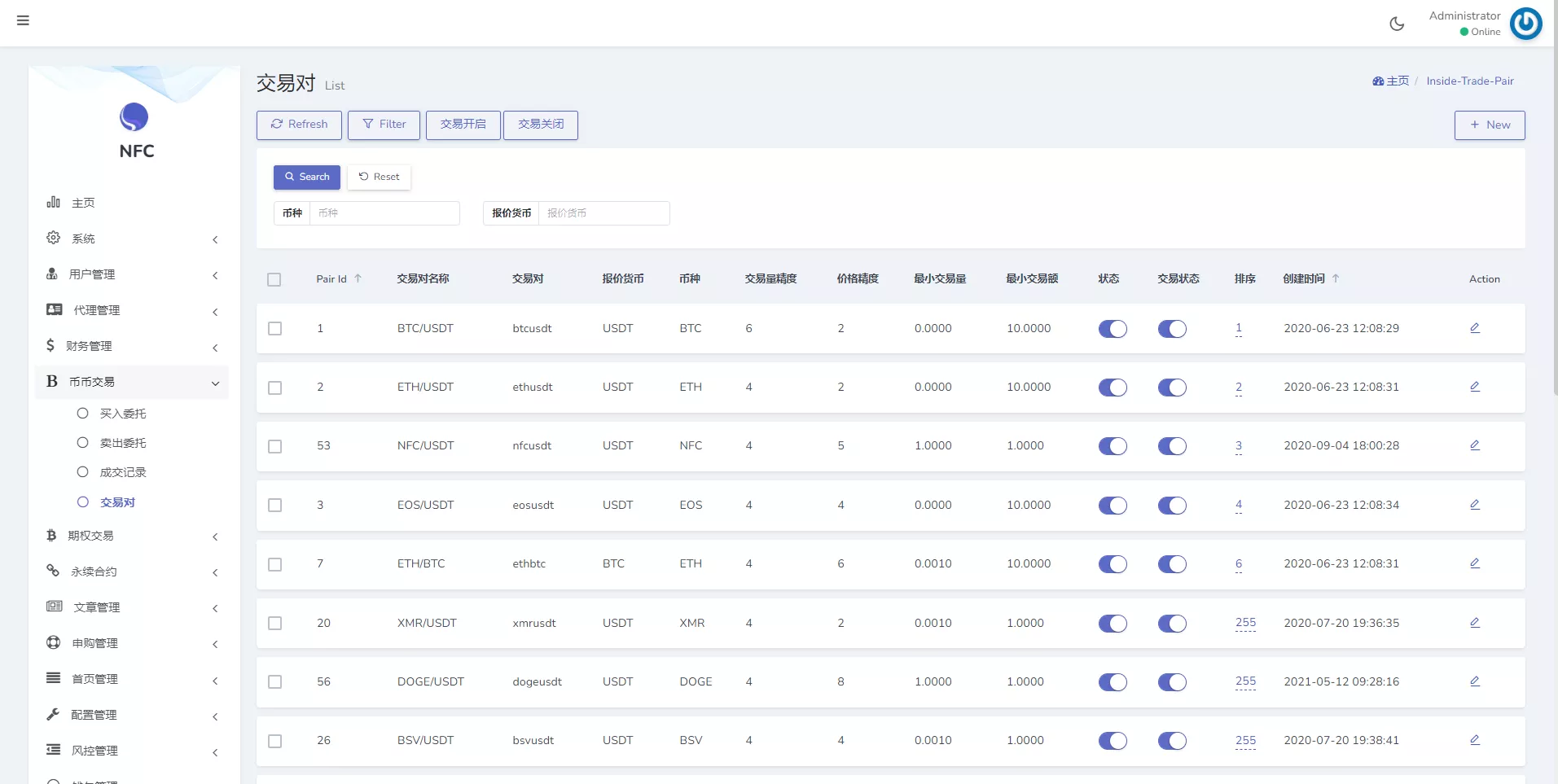Click the New button
Screen dimensions: 1558x784
(1489, 125)
